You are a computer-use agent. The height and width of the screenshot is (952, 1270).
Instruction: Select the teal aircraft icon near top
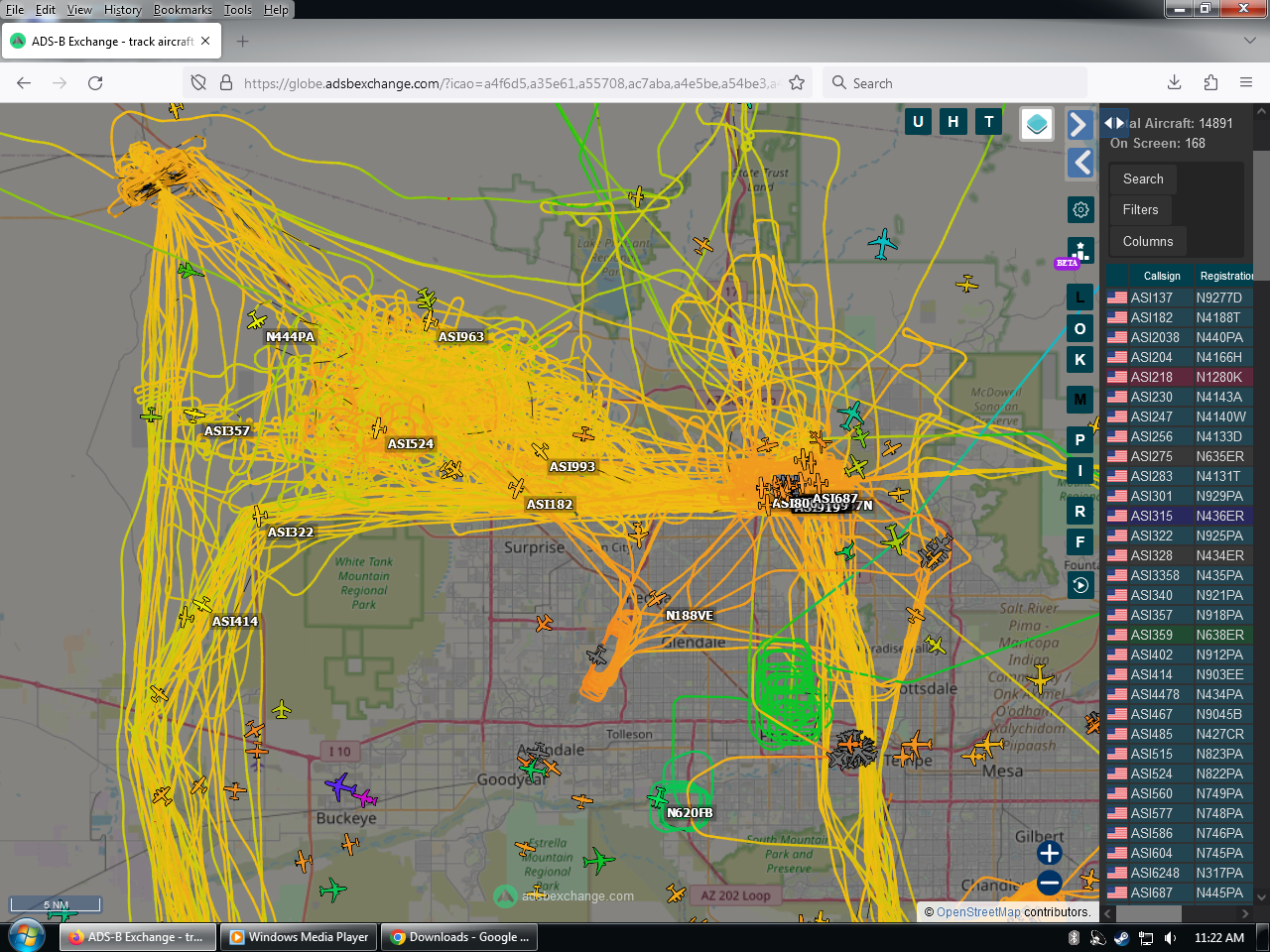(x=882, y=243)
